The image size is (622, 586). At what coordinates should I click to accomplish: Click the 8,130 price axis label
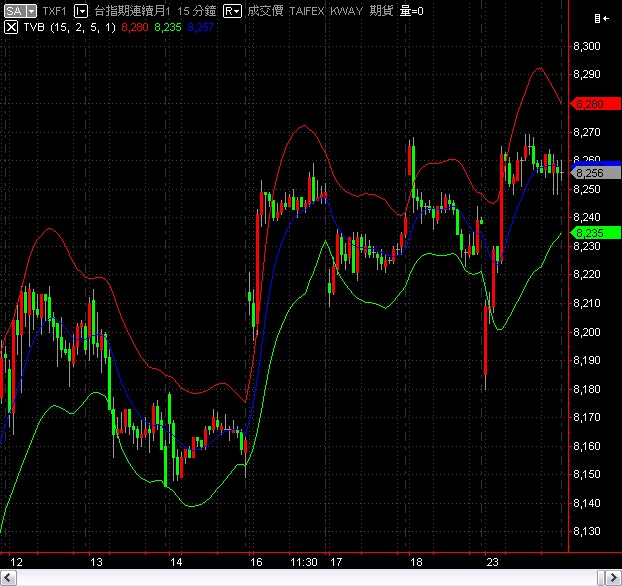coord(587,531)
